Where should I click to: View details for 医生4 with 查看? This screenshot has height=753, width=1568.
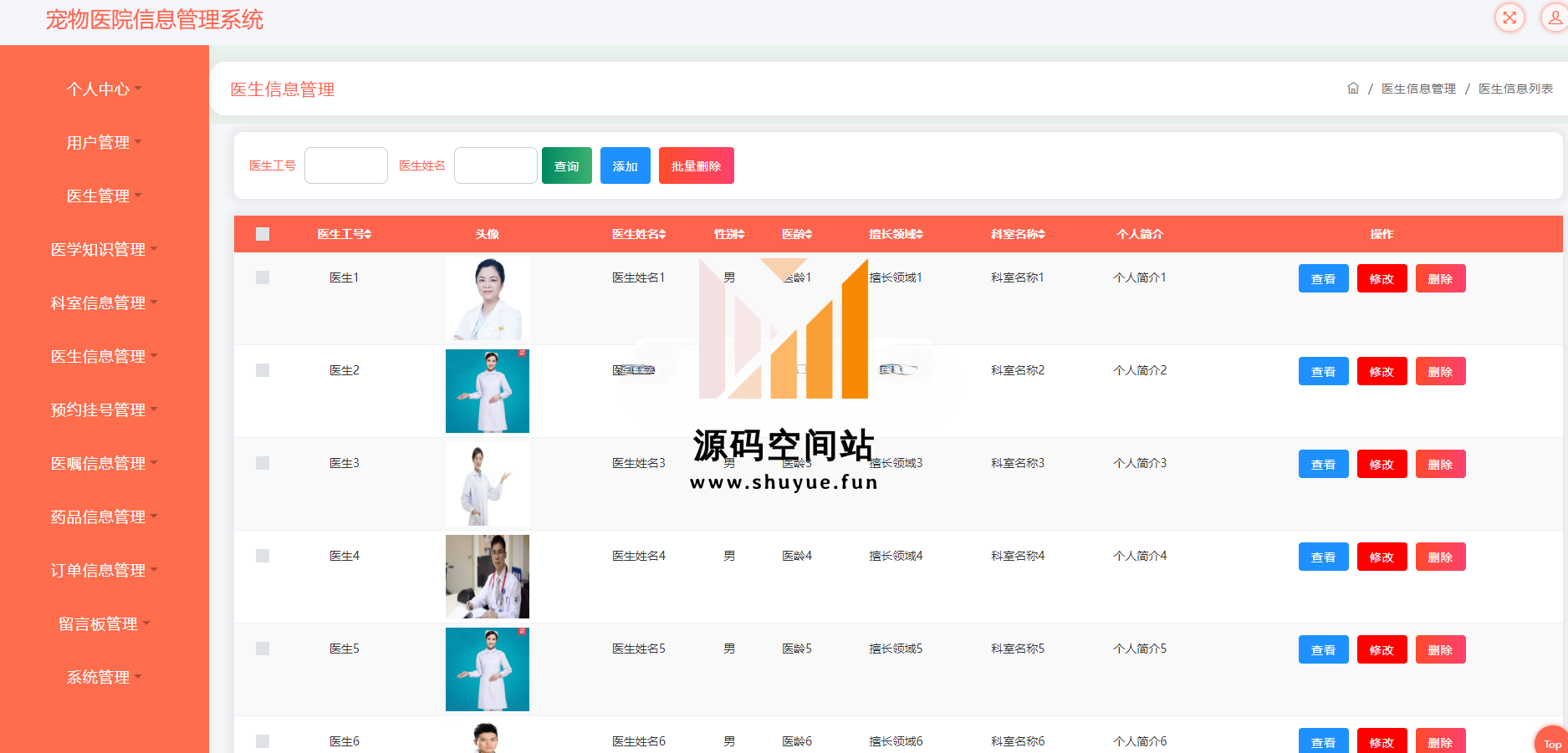1324,557
